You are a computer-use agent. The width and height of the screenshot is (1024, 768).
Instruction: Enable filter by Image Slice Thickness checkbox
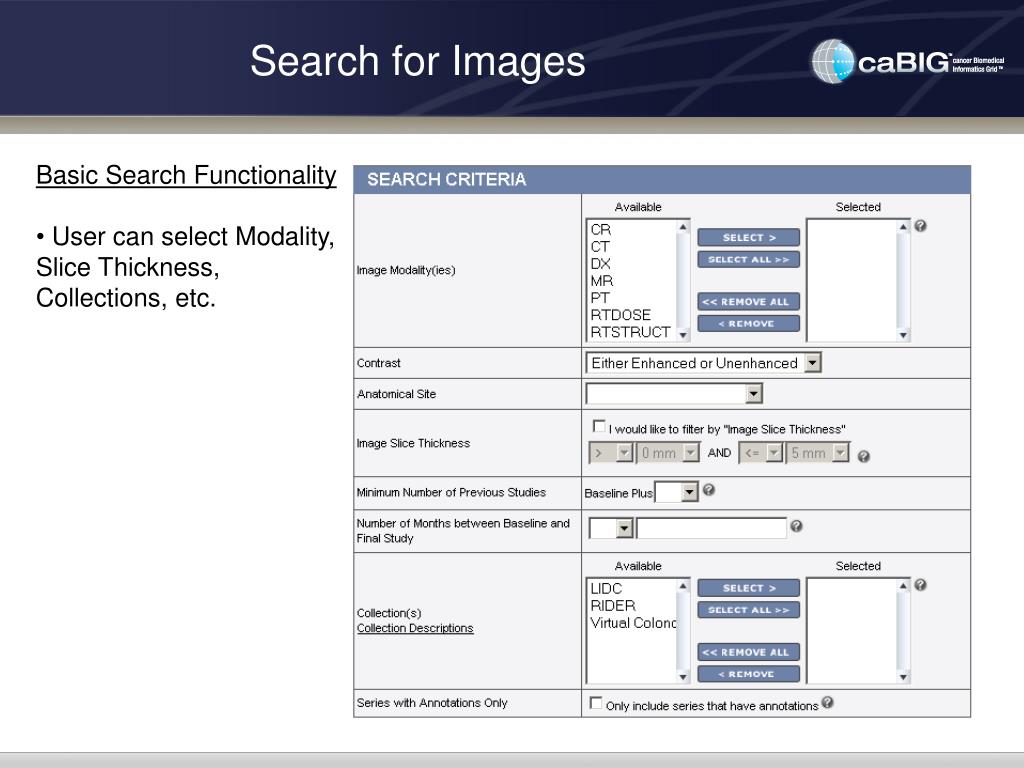[599, 426]
